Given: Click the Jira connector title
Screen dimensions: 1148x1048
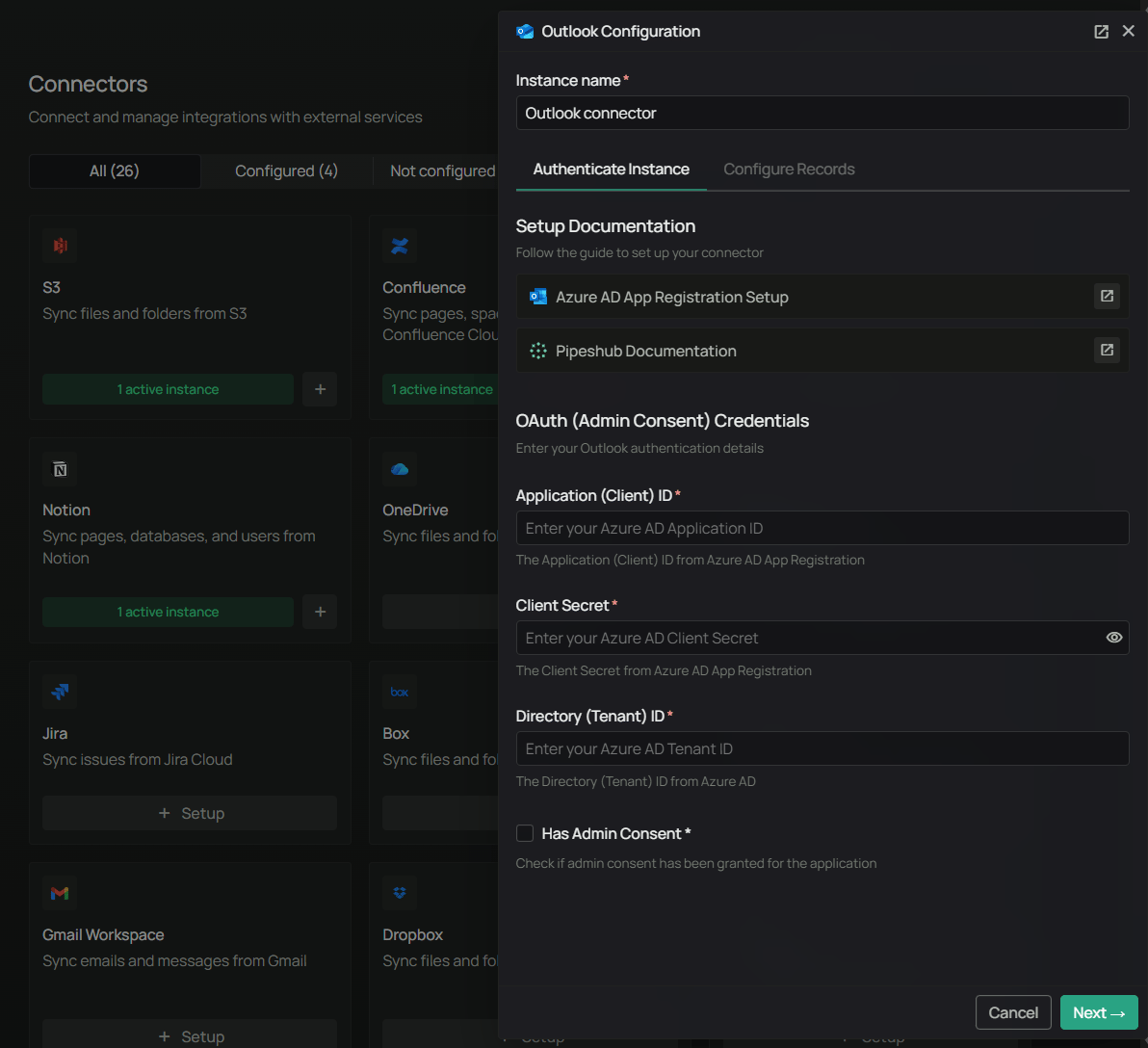Looking at the screenshot, I should 55,733.
